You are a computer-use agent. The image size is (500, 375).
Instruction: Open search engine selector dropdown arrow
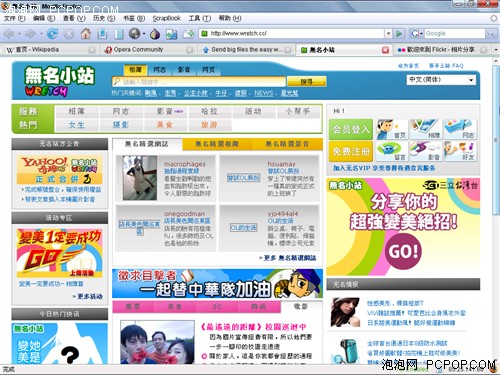(421, 33)
